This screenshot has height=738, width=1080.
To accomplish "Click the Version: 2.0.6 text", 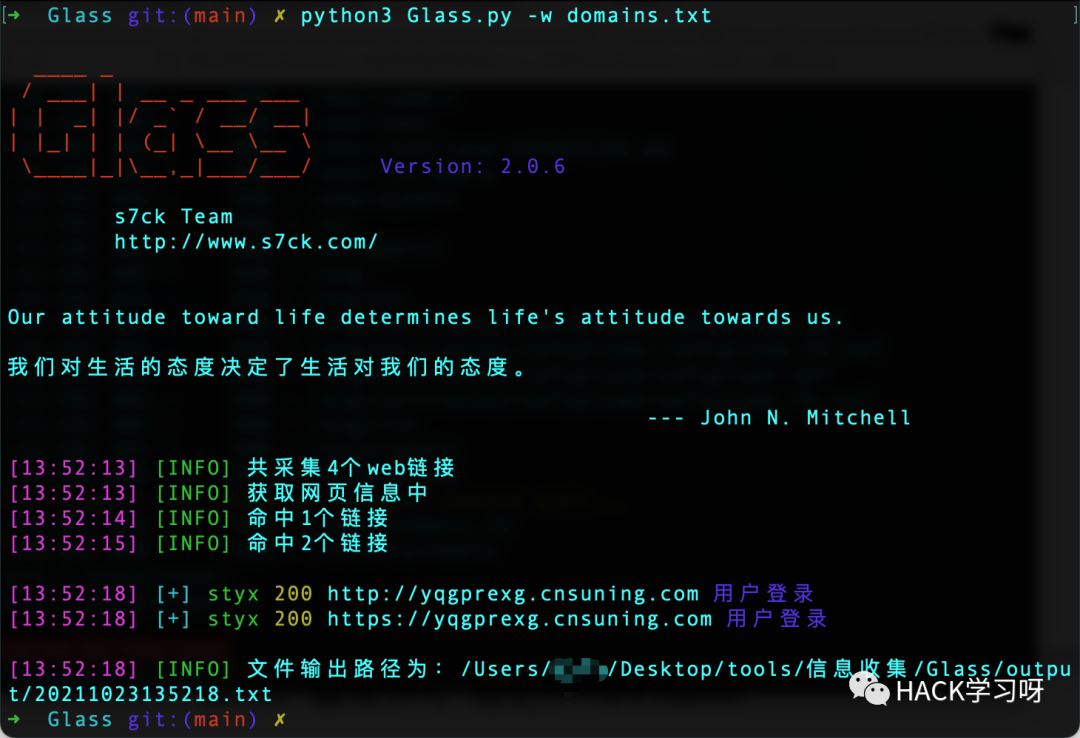I will (472, 166).
